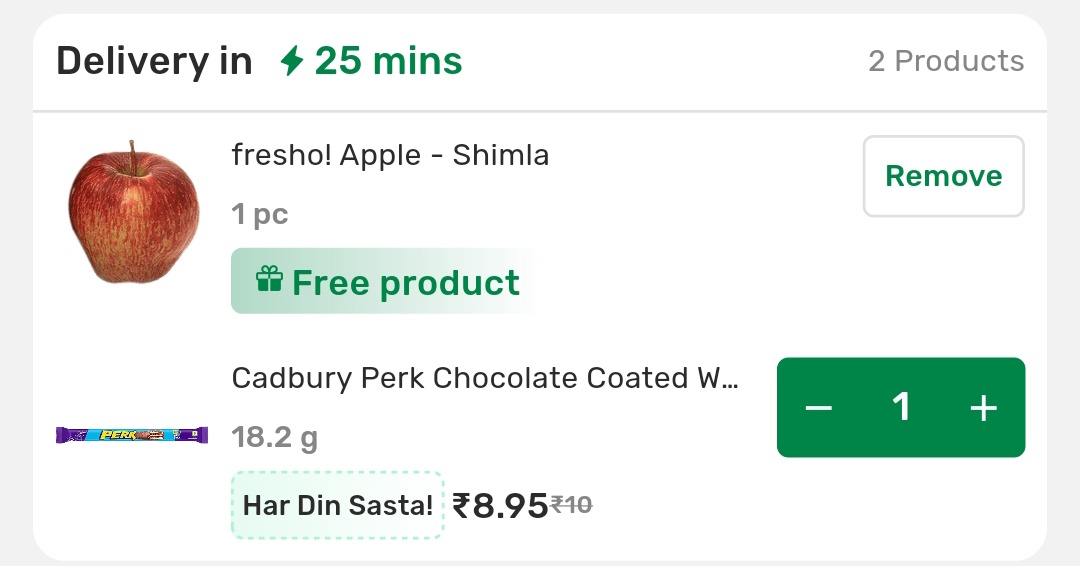Screen dimensions: 1080x566
Task: Click the 18.2 g weight label
Action: click(275, 437)
